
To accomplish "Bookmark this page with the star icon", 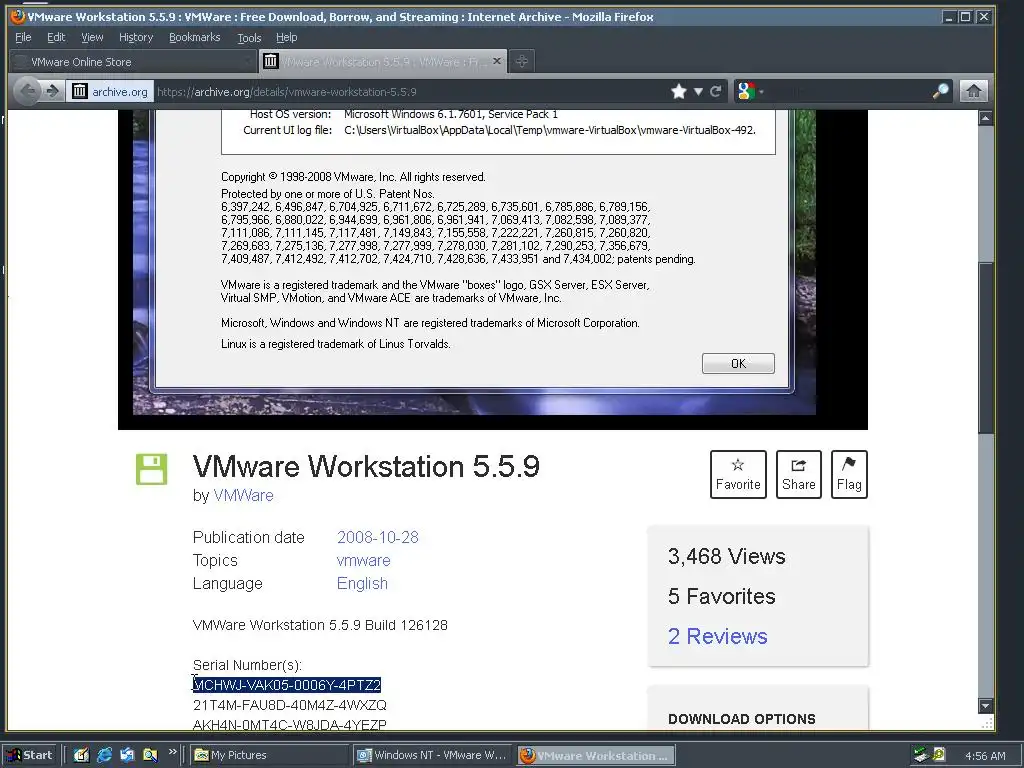I will tap(679, 91).
